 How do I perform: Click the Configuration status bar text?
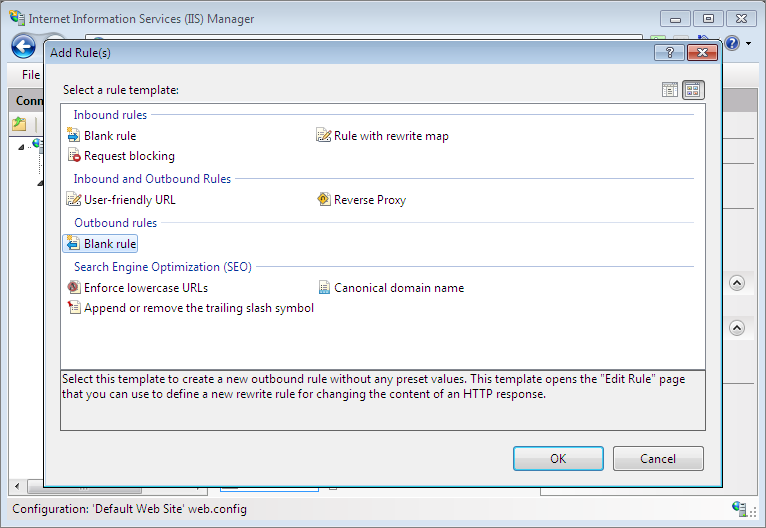(129, 509)
